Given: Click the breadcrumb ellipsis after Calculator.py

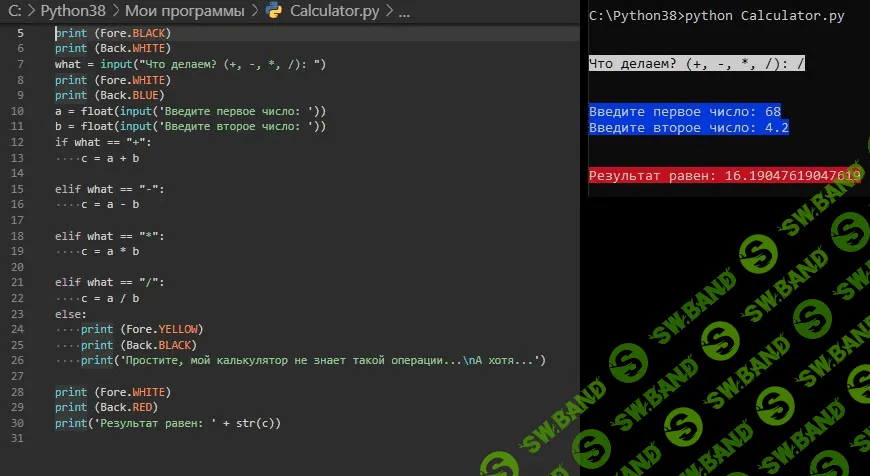Looking at the screenshot, I should (403, 12).
